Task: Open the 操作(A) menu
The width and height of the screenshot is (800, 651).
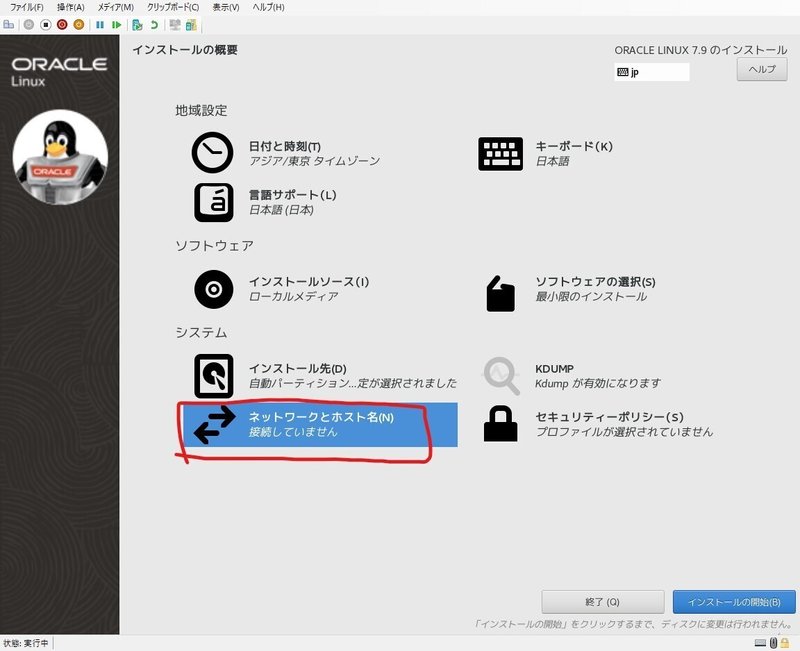Action: (x=71, y=7)
